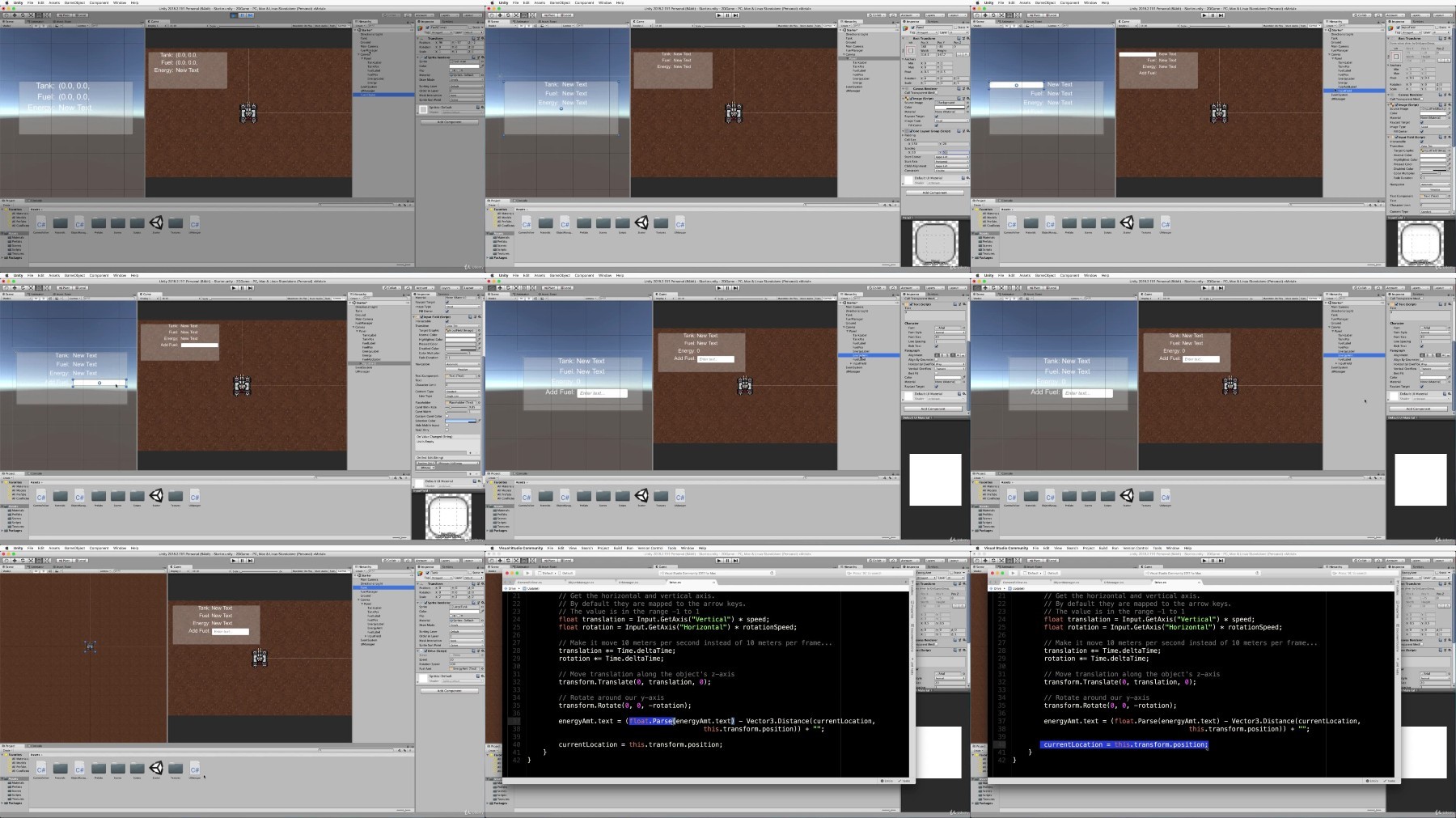Open the Transition dropdown in middle-left frame Inspector
The image size is (1456, 818).
click(x=463, y=325)
